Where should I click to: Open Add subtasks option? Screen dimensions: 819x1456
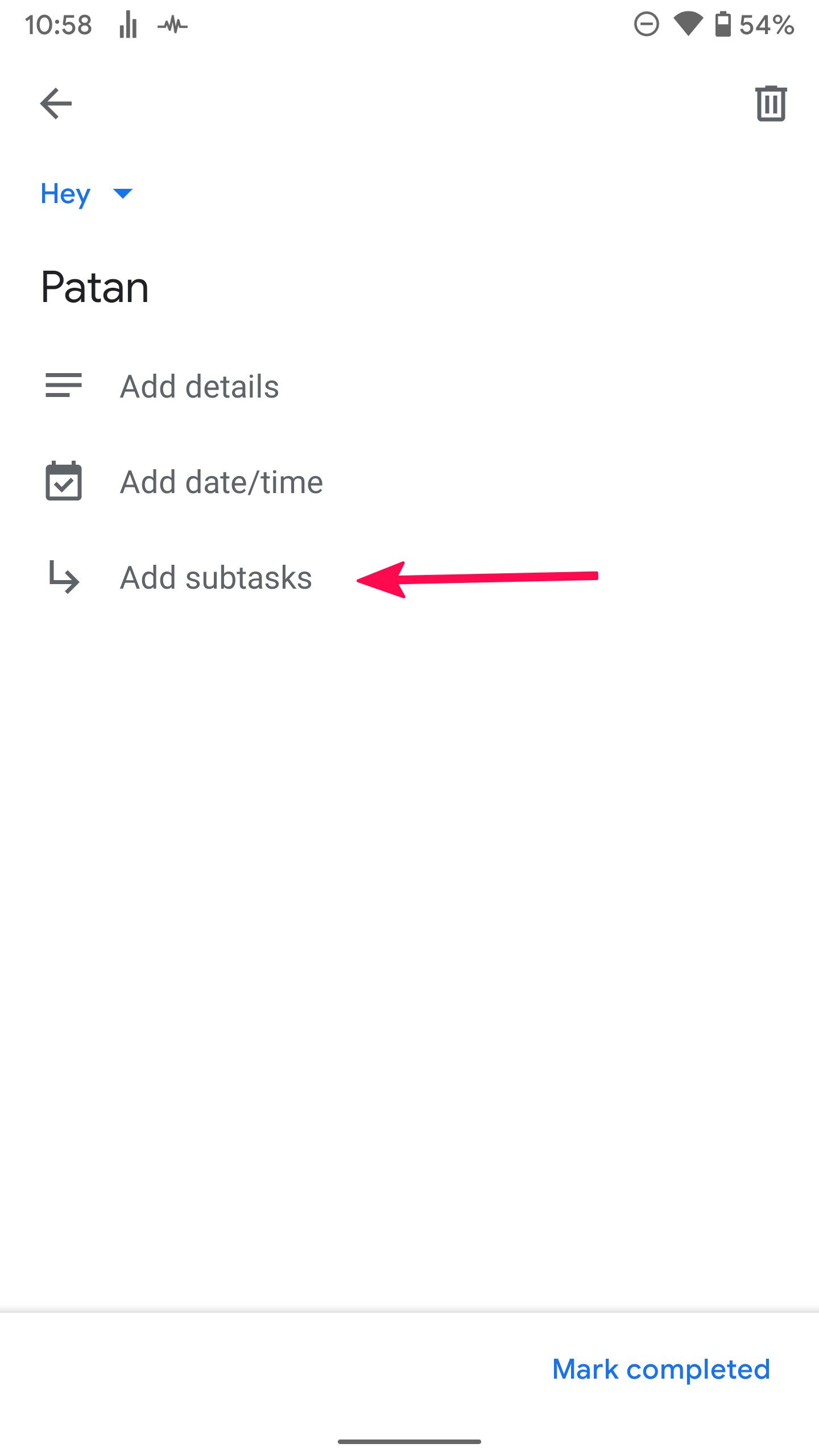coord(216,577)
